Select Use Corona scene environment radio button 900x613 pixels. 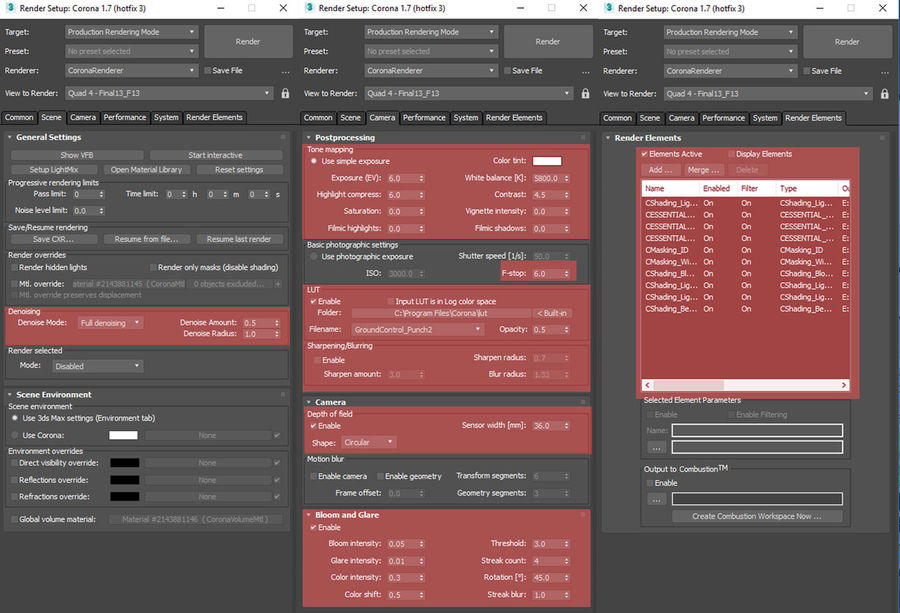click(x=15, y=435)
